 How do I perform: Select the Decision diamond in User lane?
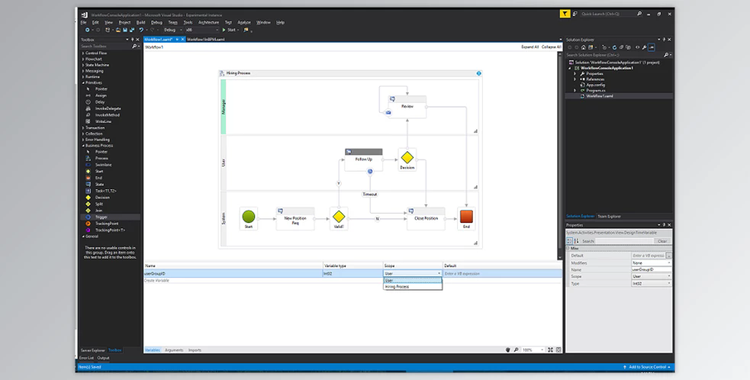(x=407, y=157)
